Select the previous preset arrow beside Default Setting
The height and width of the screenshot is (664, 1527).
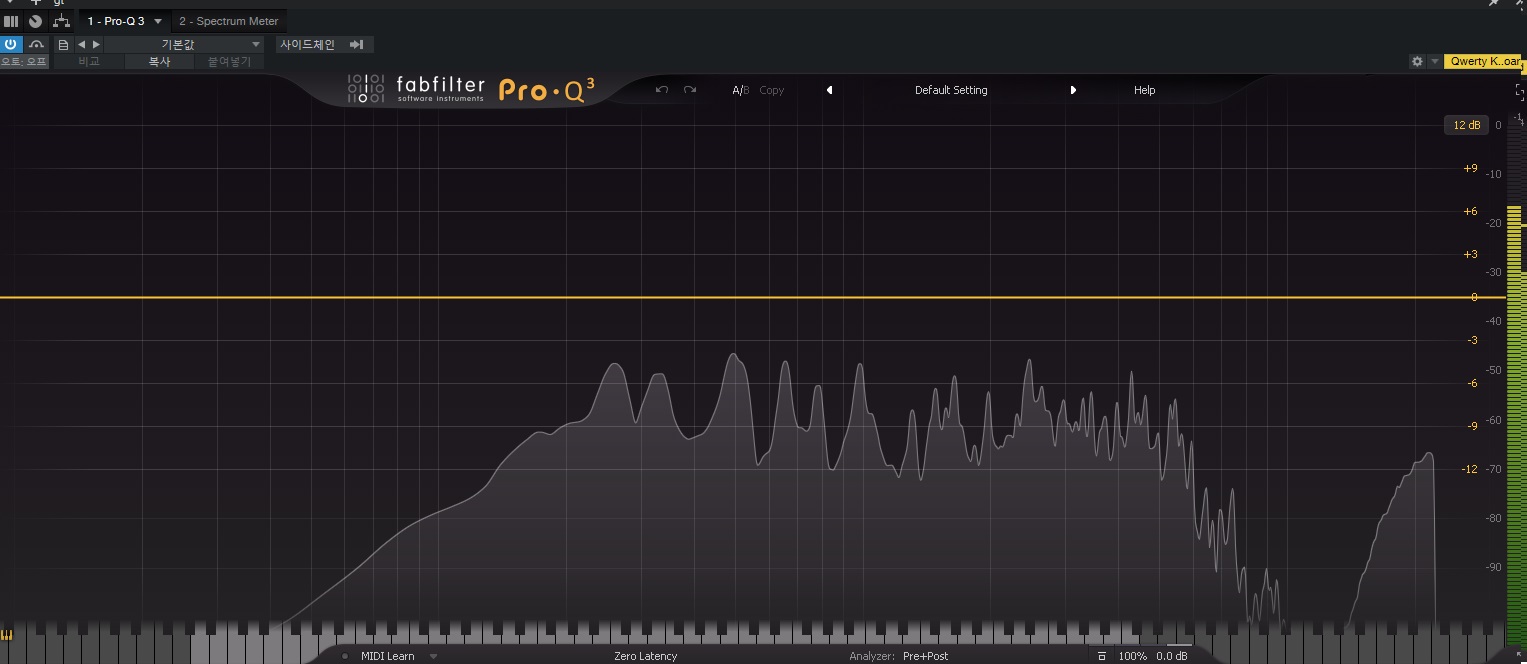click(x=829, y=90)
